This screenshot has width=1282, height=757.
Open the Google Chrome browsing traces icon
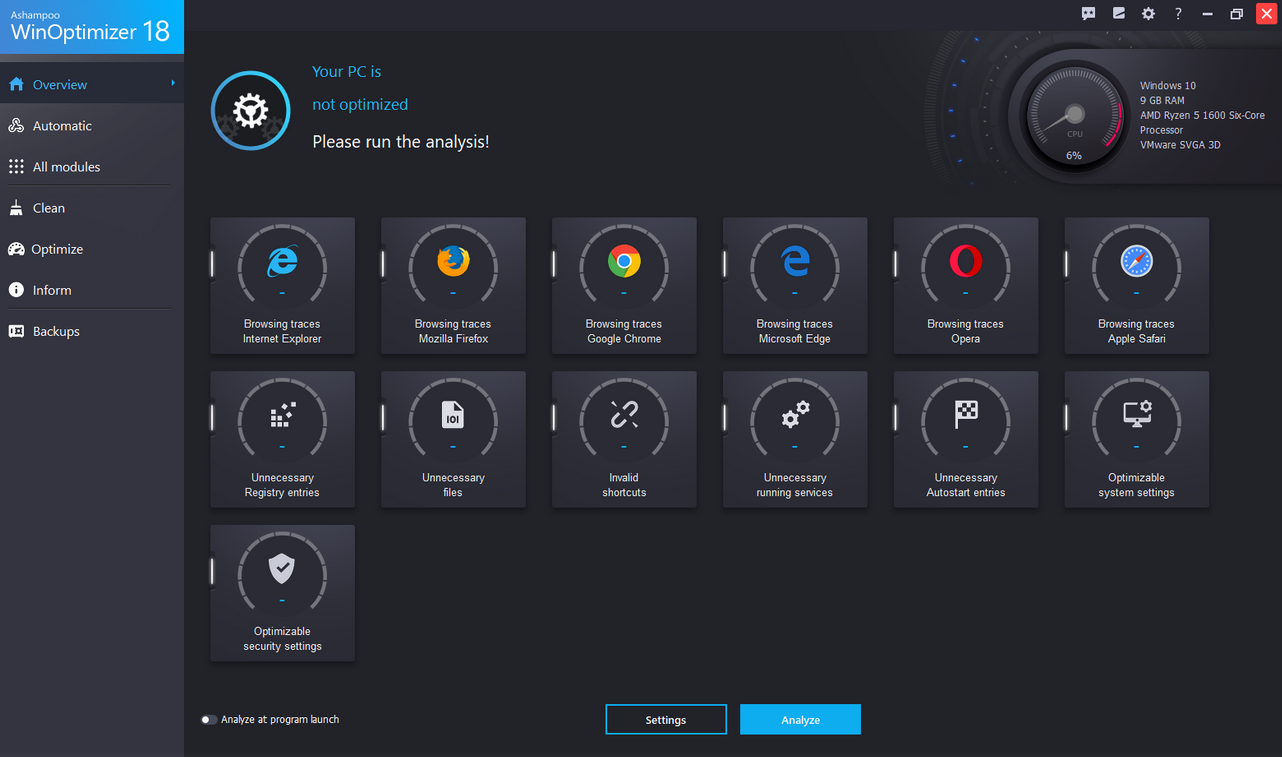pyautogui.click(x=624, y=262)
